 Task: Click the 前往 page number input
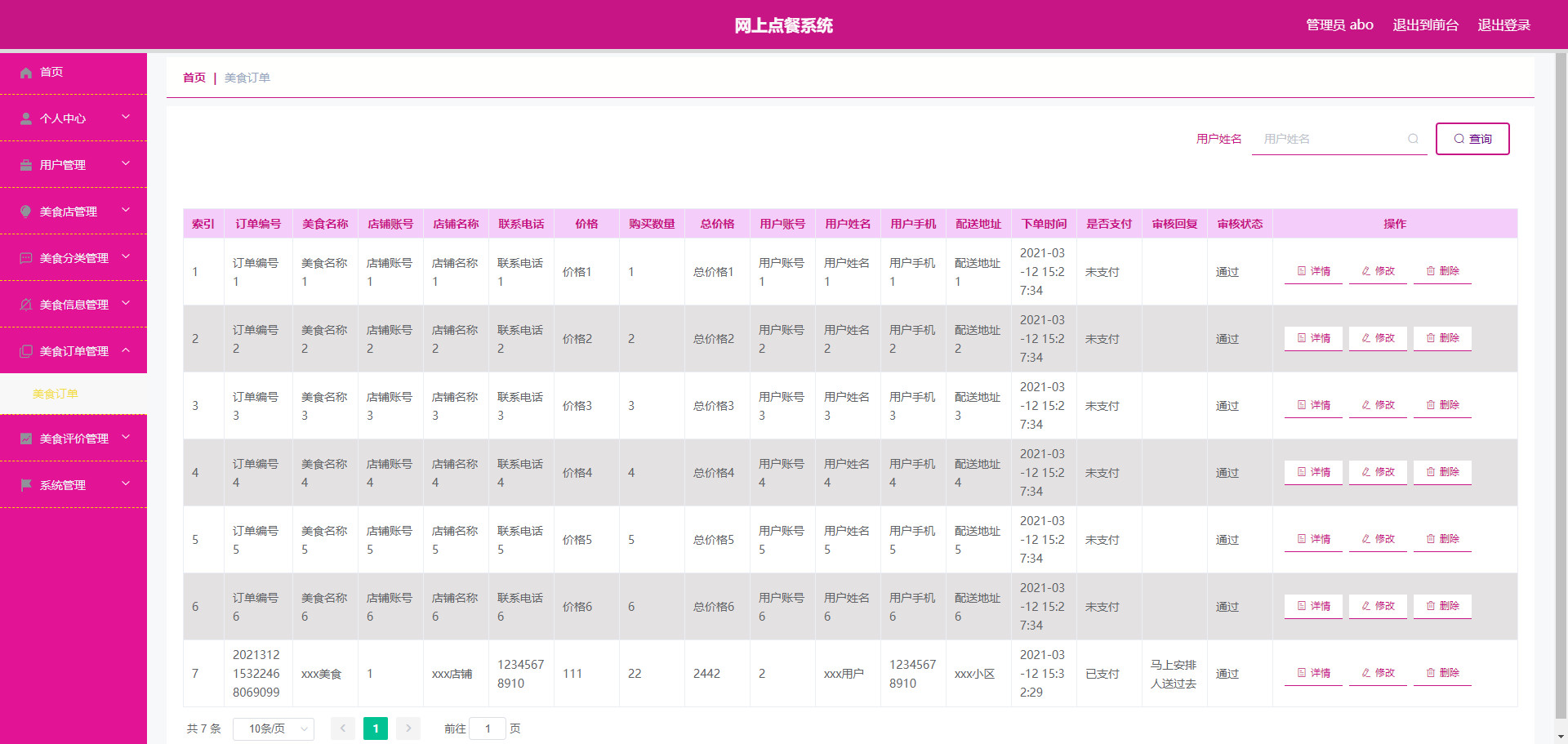click(488, 728)
